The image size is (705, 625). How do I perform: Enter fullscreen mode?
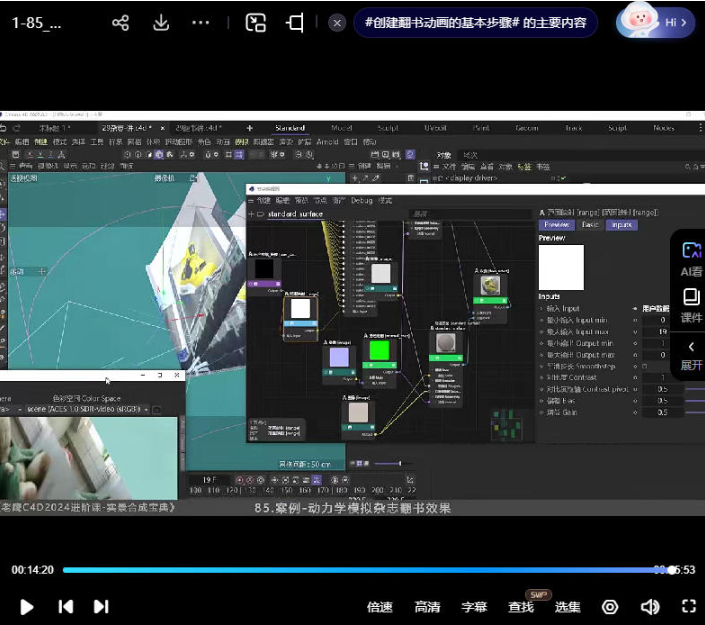tap(688, 606)
